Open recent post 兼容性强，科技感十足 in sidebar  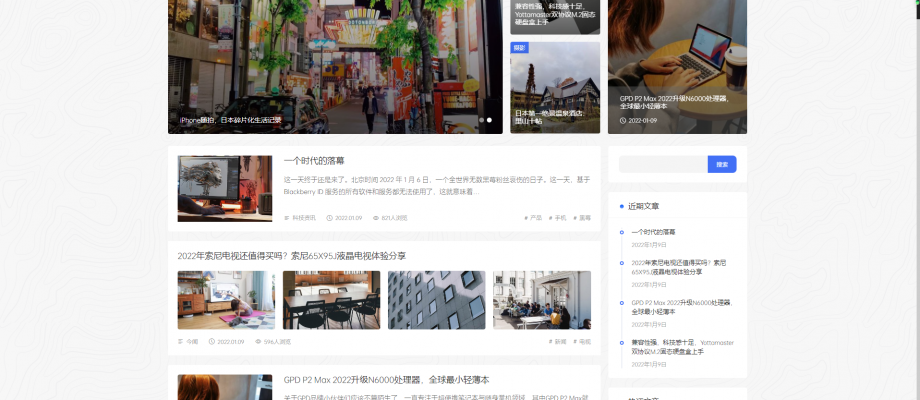682,347
